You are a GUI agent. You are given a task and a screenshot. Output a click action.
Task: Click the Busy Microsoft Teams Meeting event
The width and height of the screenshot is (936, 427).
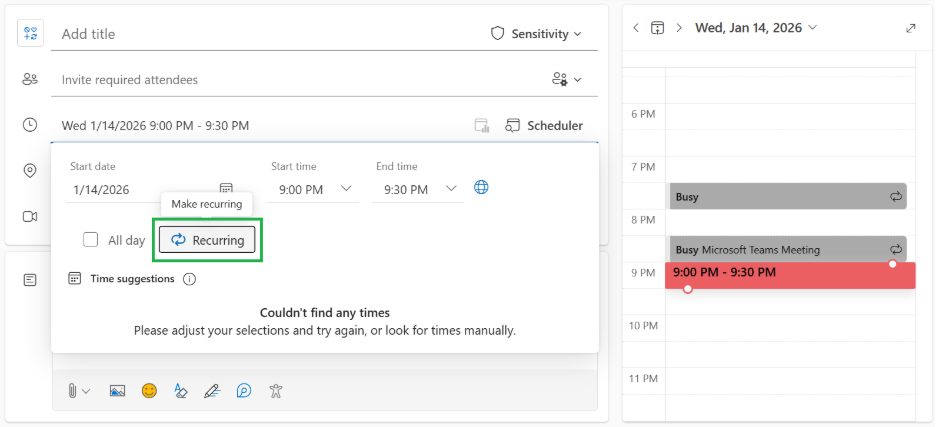787,249
